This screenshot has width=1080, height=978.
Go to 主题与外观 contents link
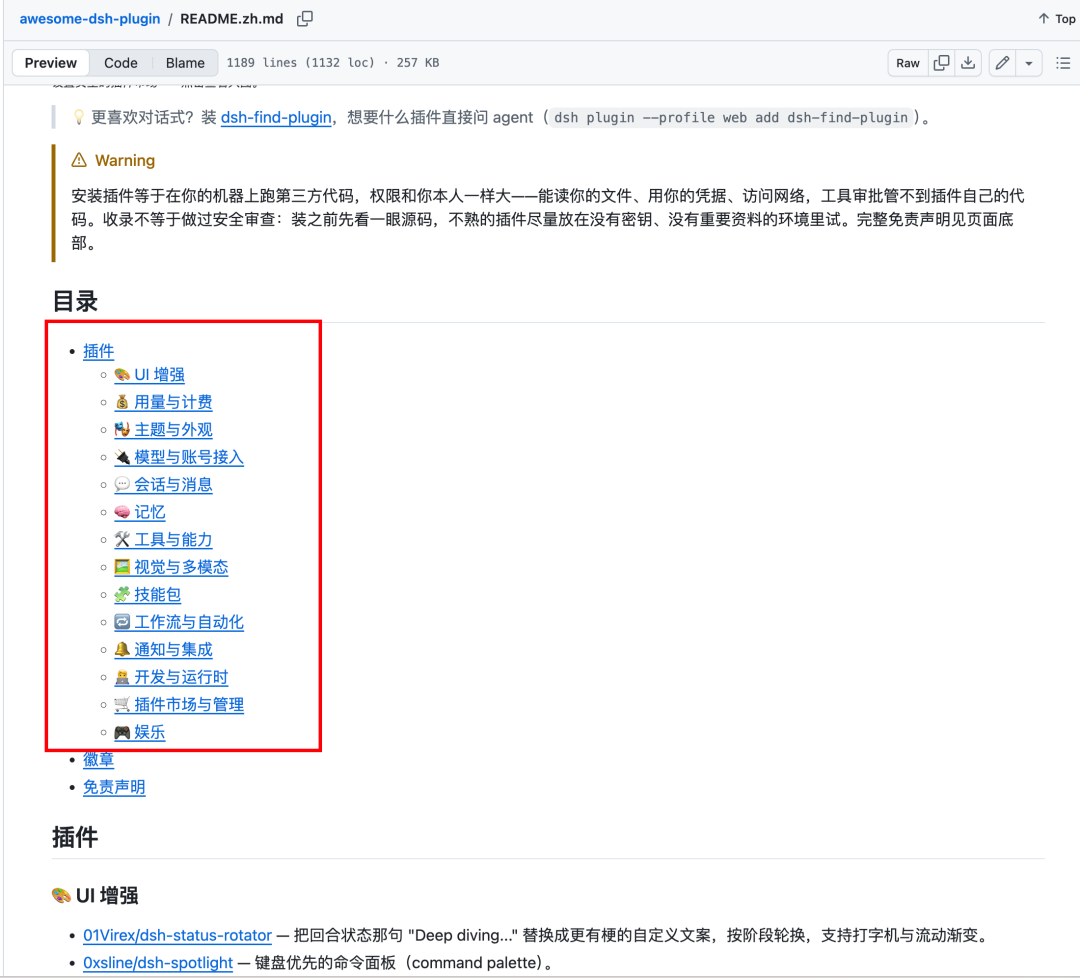[163, 430]
